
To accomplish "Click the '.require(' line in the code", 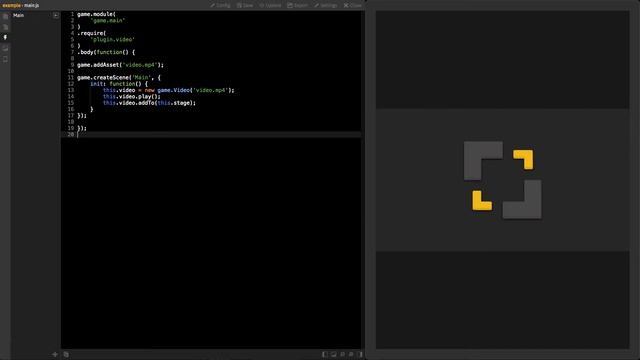I will click(x=91, y=33).
